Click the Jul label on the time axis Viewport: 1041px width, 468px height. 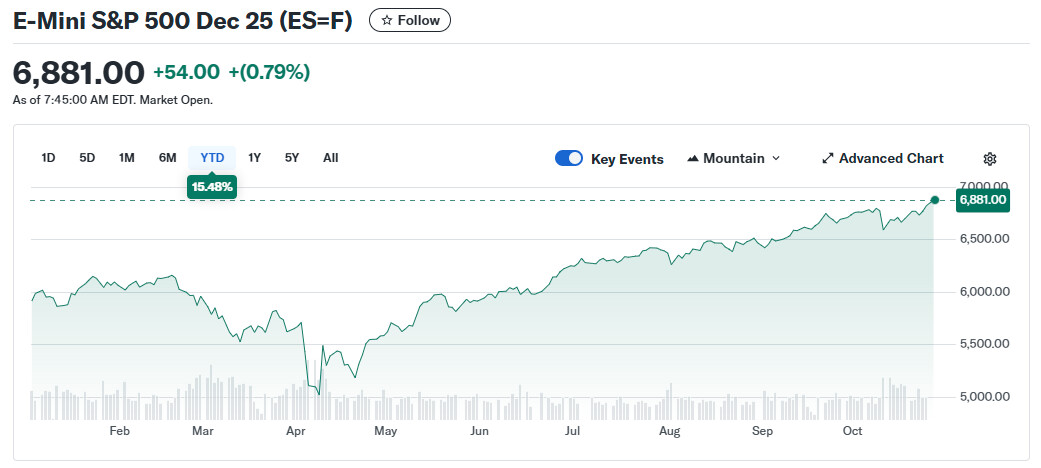click(x=573, y=431)
